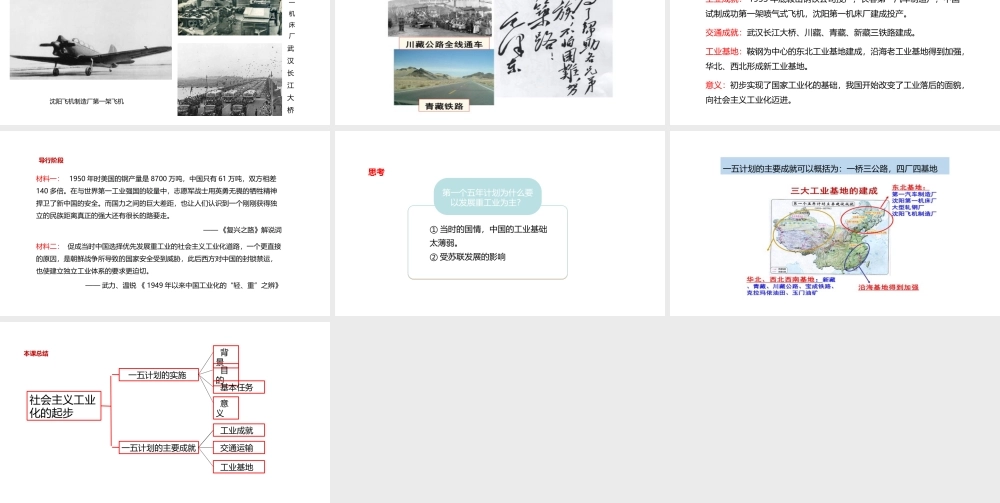This screenshot has width=1000, height=503.
Task: Click the red 材料二 label
Action: 48,246
